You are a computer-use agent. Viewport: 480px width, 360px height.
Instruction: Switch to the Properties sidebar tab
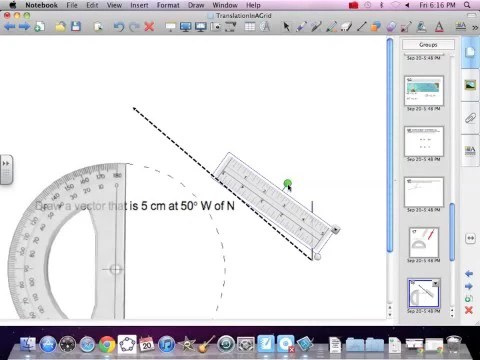470,150
